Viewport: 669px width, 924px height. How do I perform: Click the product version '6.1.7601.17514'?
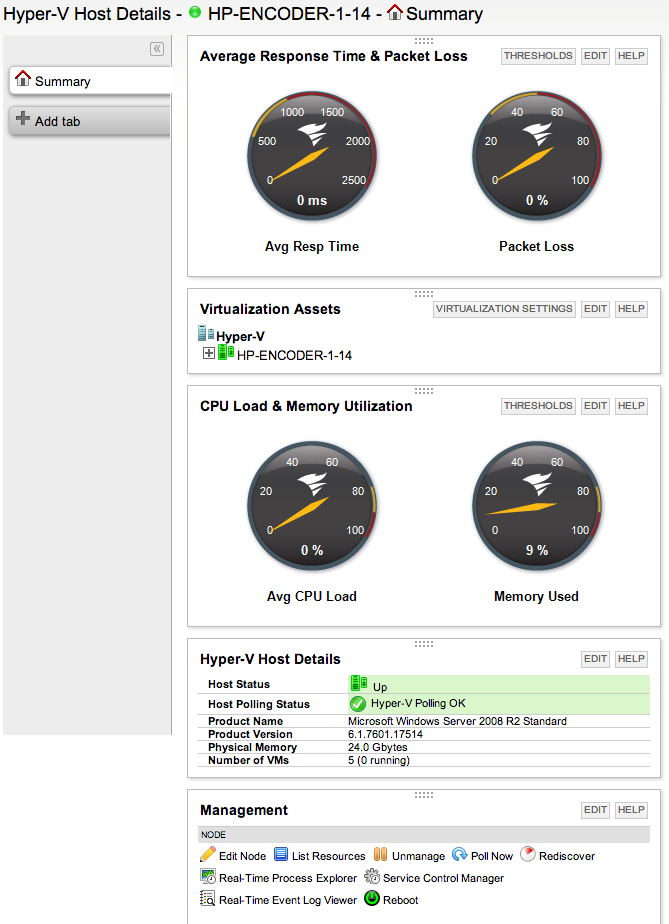(385, 734)
